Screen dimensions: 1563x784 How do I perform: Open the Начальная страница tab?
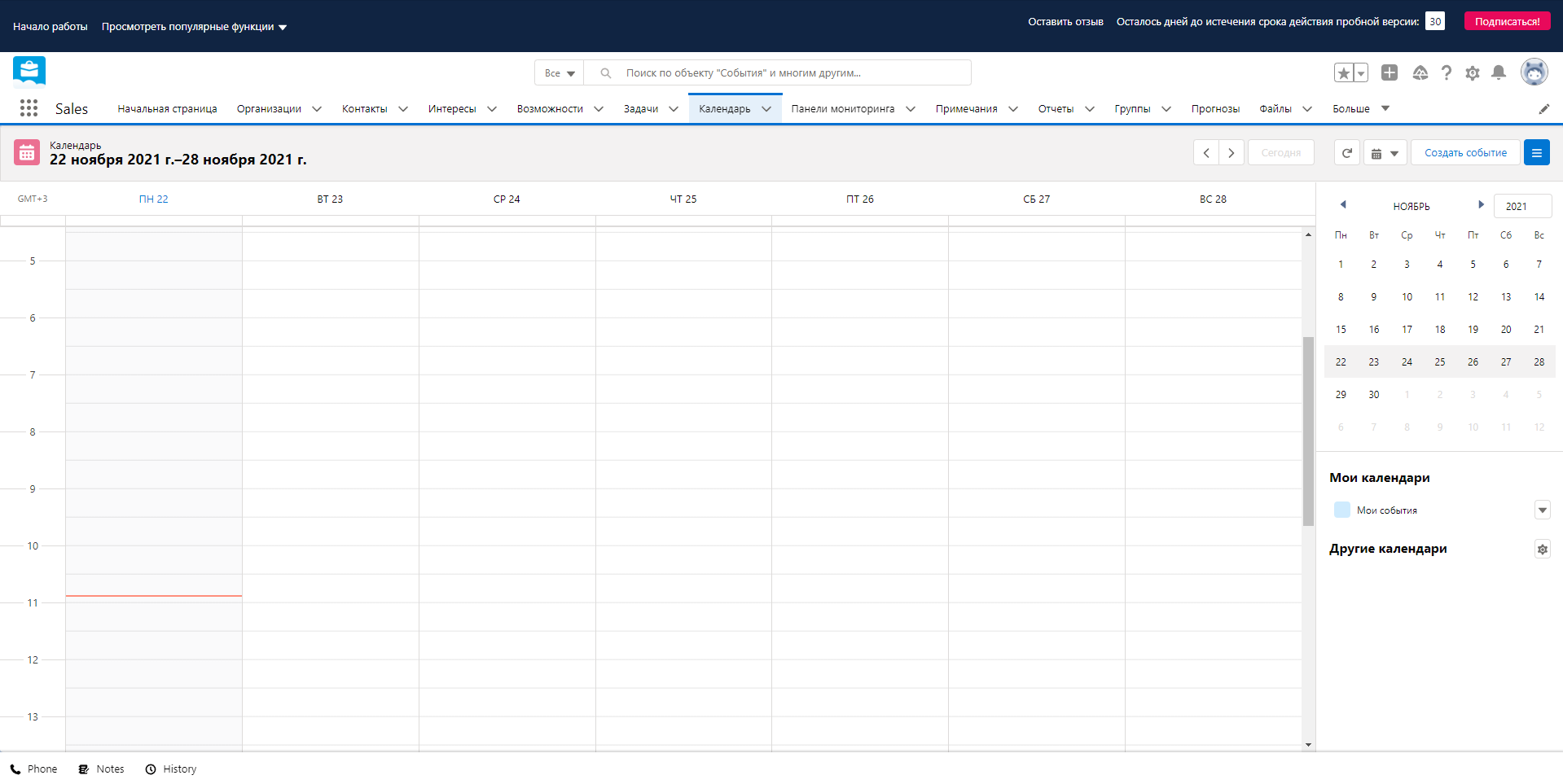coord(167,109)
